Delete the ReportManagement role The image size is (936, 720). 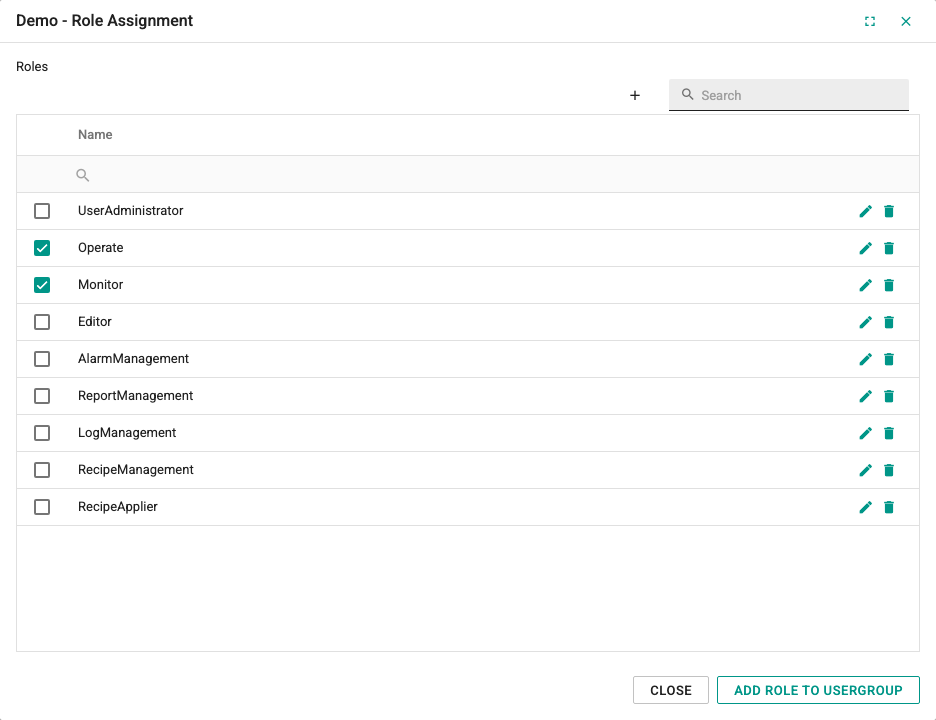pos(889,396)
